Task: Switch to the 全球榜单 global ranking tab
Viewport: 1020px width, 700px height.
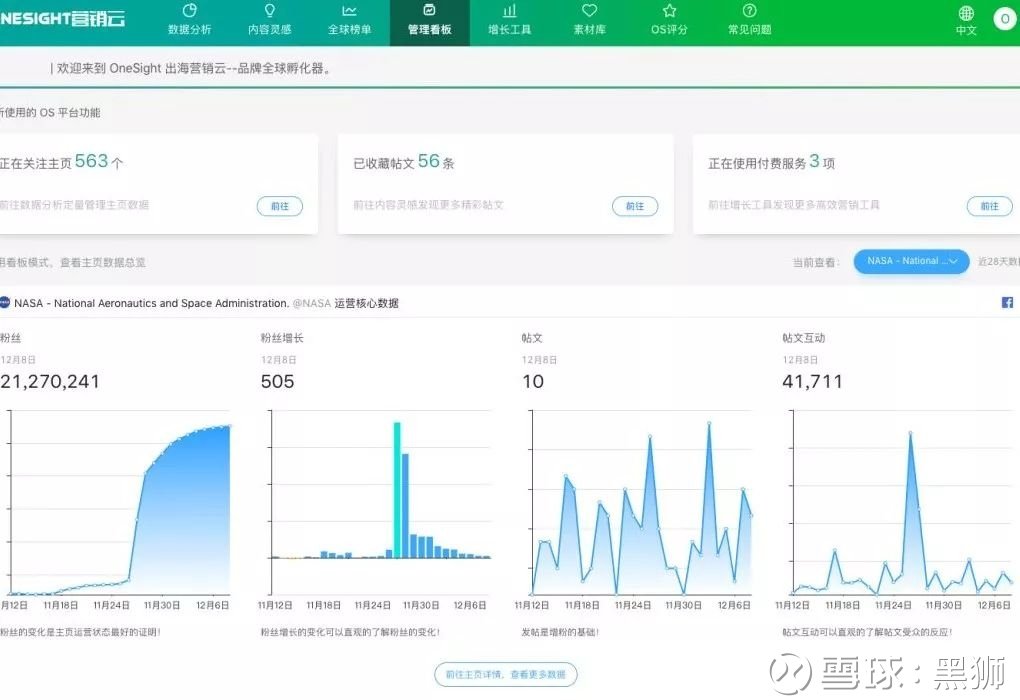Action: click(349, 21)
